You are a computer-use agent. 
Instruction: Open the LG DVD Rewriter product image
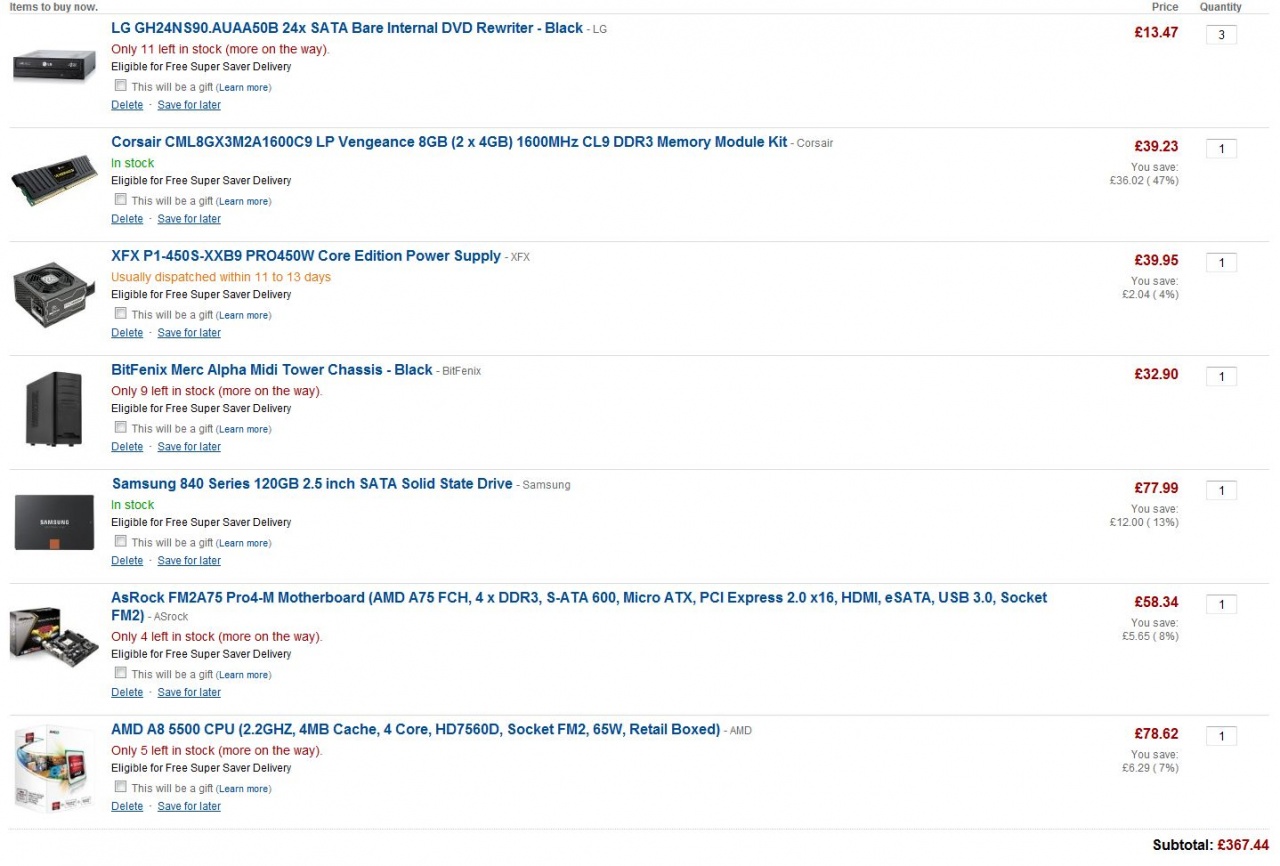click(x=54, y=67)
